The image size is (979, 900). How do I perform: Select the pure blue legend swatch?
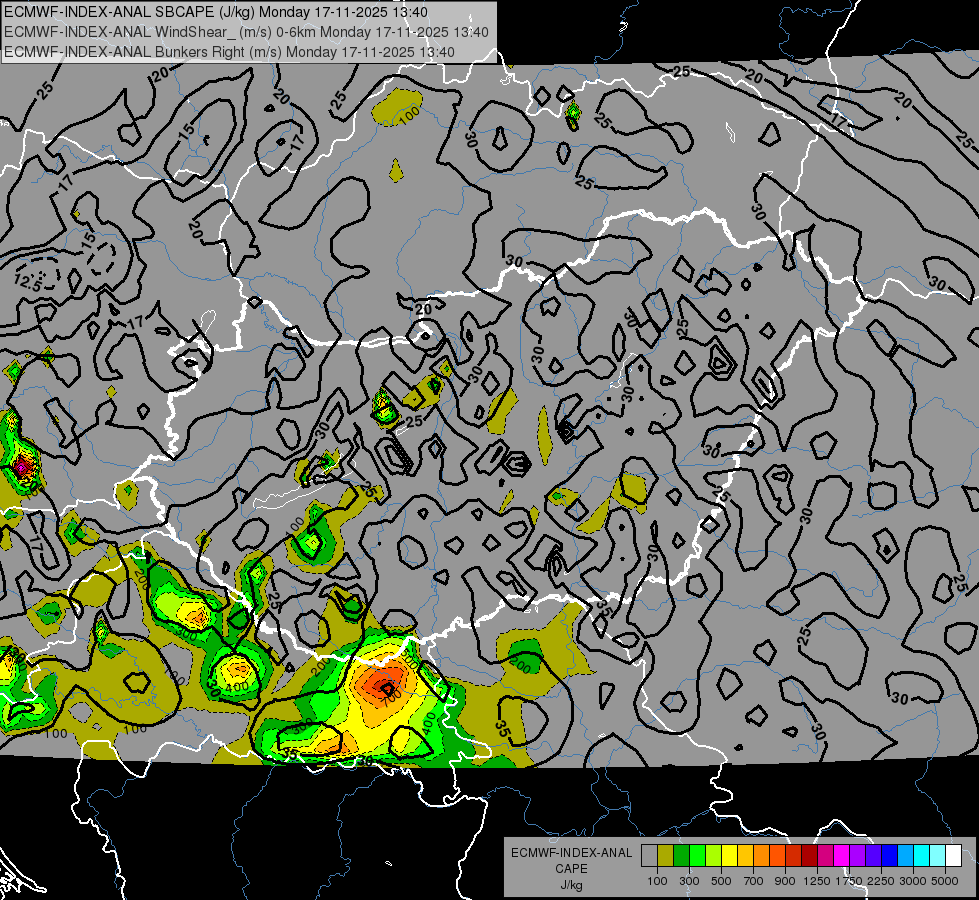click(890, 855)
